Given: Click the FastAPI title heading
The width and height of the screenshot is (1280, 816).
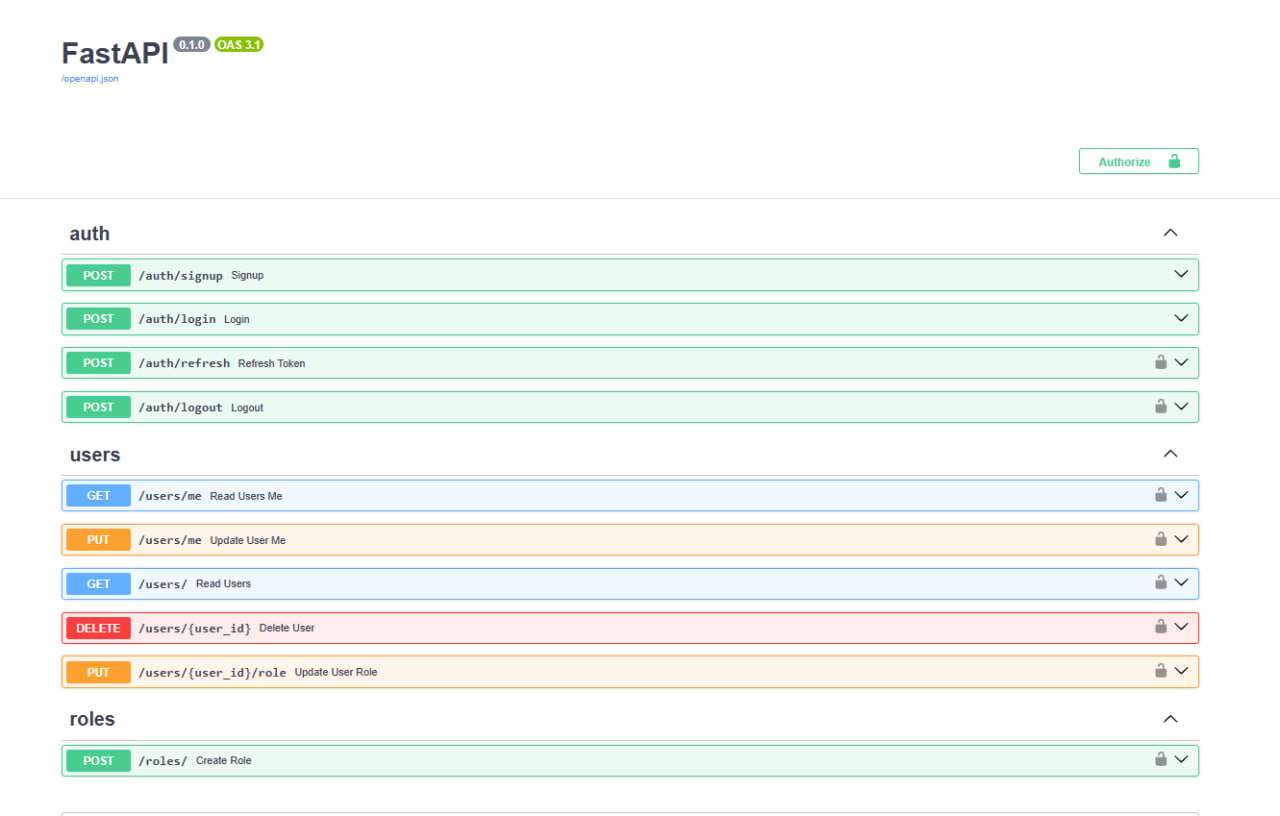Looking at the screenshot, I should pyautogui.click(x=115, y=53).
